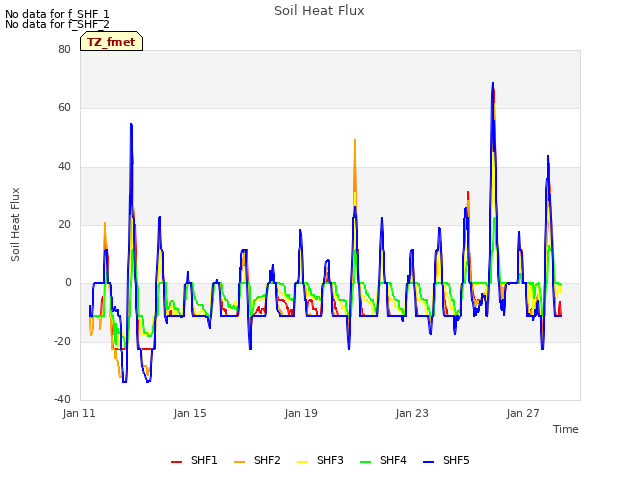The width and height of the screenshot is (640, 480).
Task: Click the 0 y-axis tick label
Action: pos(68,282)
